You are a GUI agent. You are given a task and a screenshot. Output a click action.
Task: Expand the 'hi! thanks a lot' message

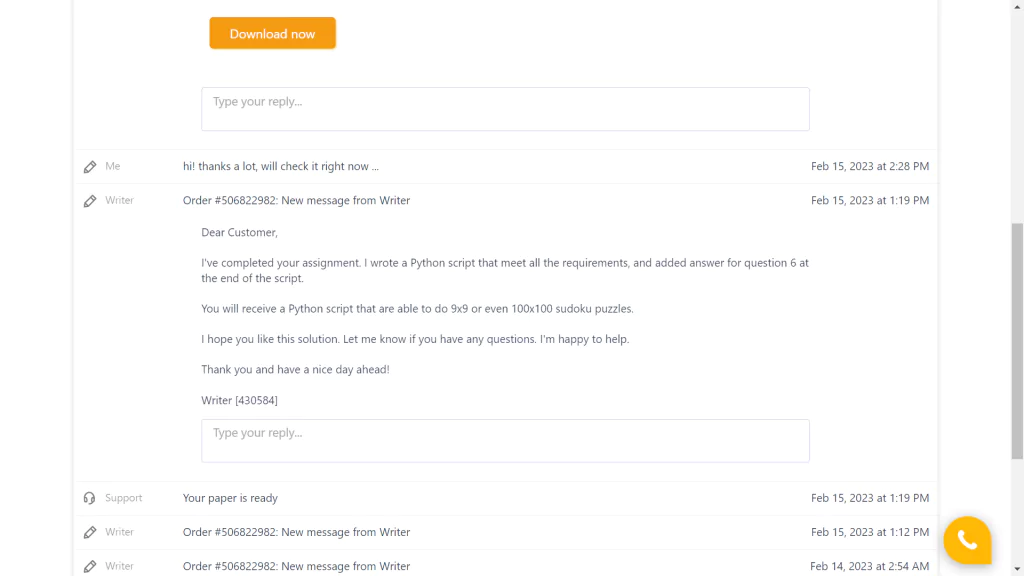click(280, 166)
